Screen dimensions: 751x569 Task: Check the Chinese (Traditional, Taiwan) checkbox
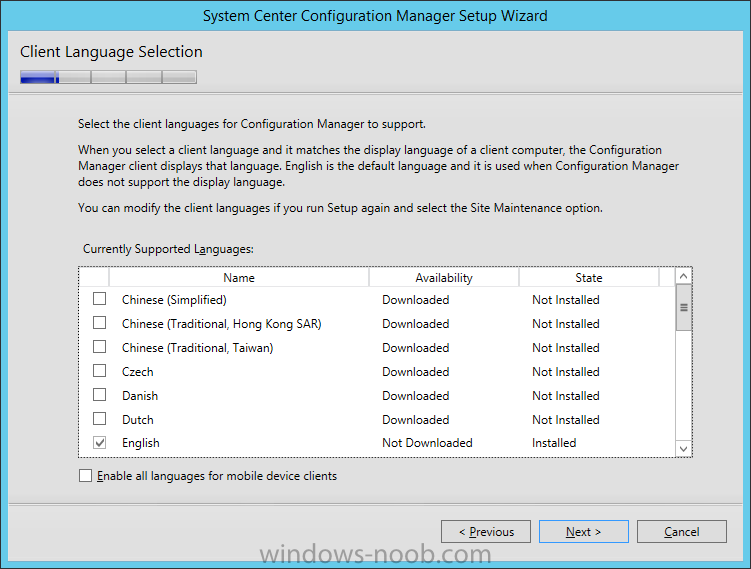tap(100, 347)
